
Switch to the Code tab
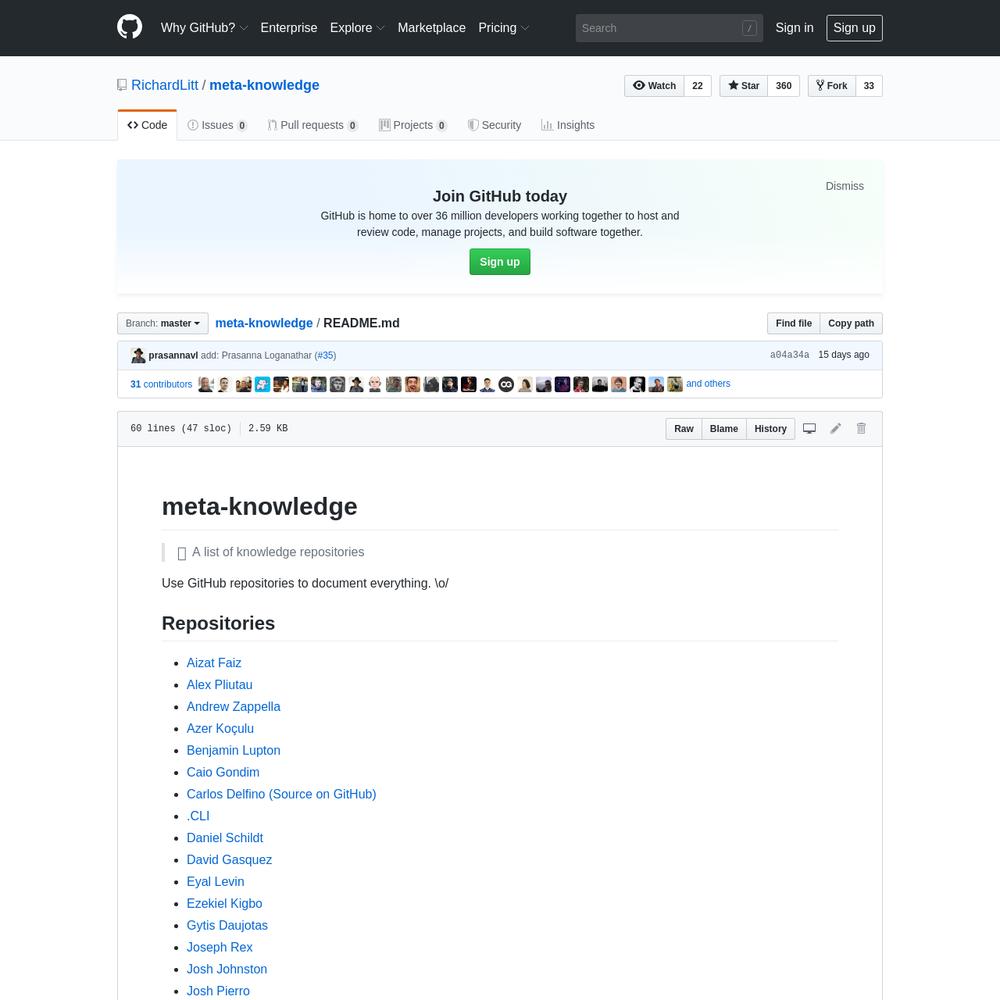point(147,125)
